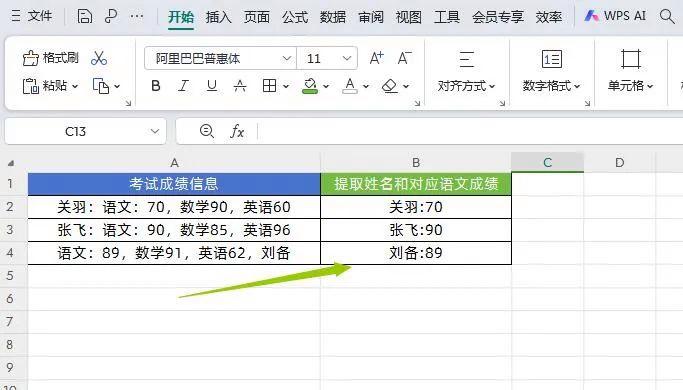
Task: Click the fx insert function icon
Action: (237, 131)
